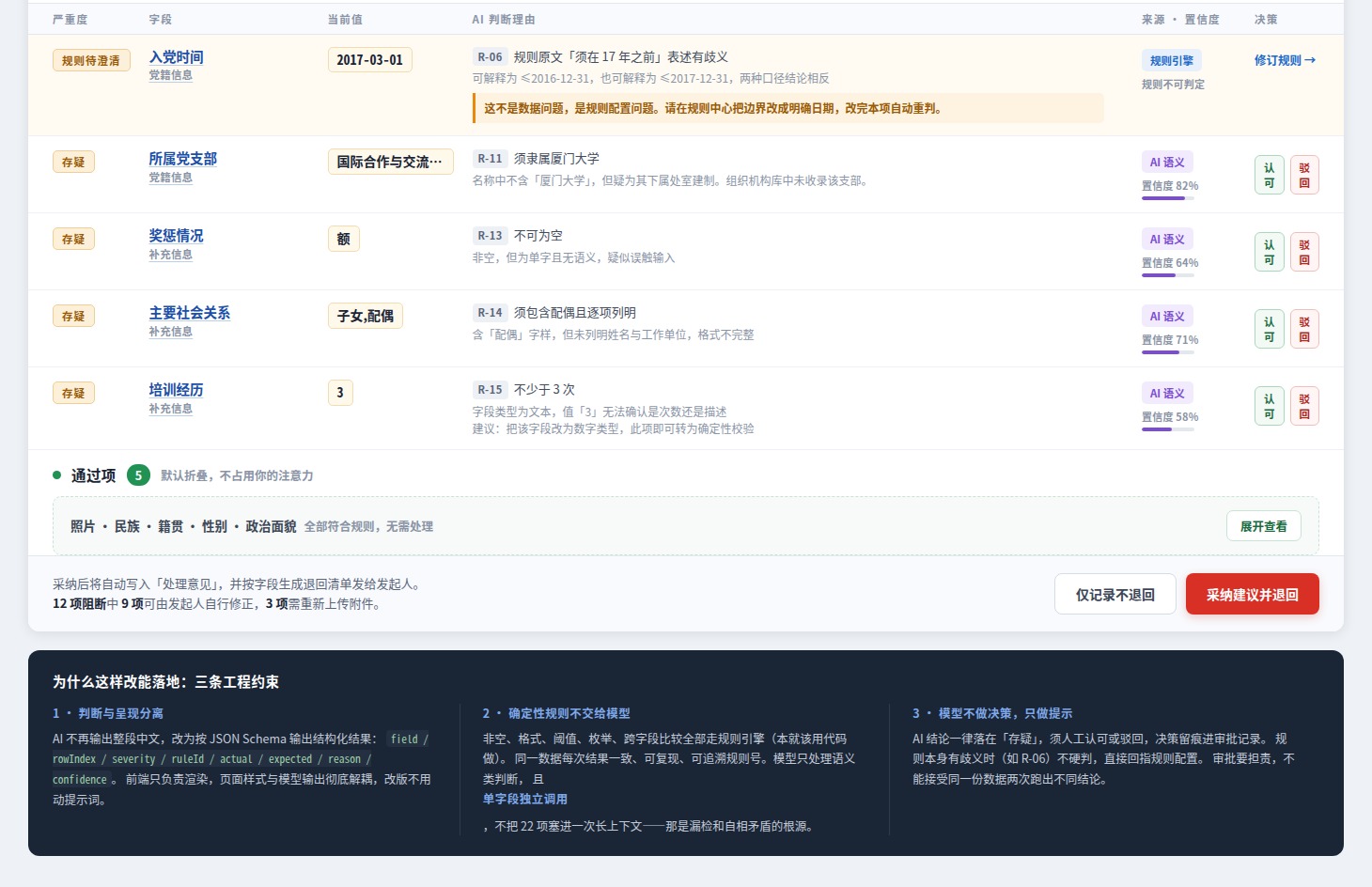Reject (驳回) the 奖惩情况 row

click(1304, 252)
